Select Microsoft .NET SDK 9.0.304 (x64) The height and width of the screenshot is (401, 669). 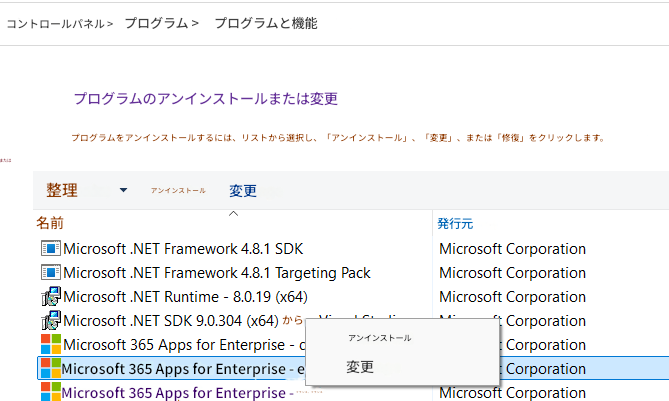[x=171, y=320]
